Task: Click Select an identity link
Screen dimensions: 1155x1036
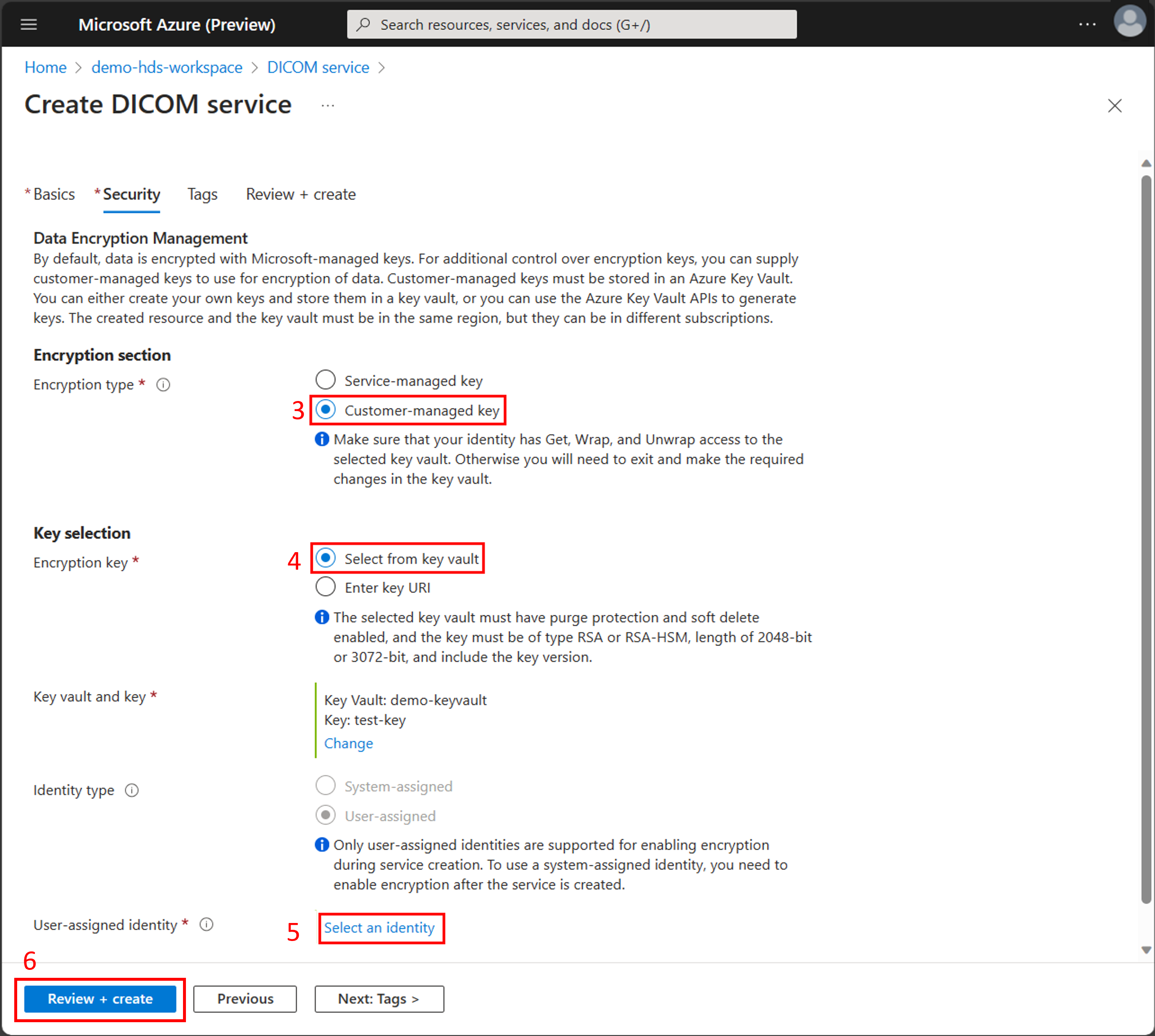Action: tap(379, 928)
